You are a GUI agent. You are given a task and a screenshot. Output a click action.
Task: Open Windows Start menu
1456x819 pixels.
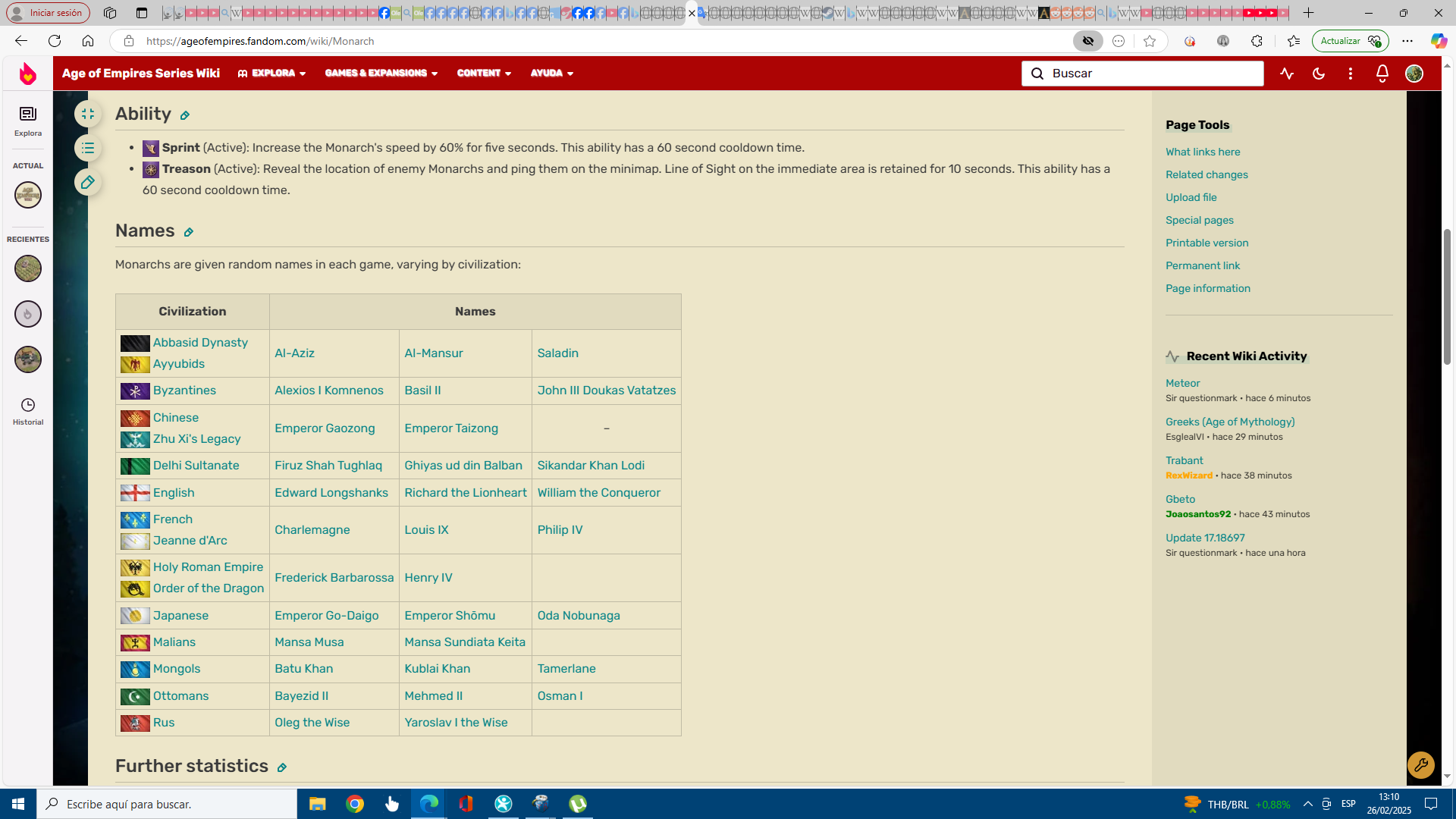pos(18,804)
